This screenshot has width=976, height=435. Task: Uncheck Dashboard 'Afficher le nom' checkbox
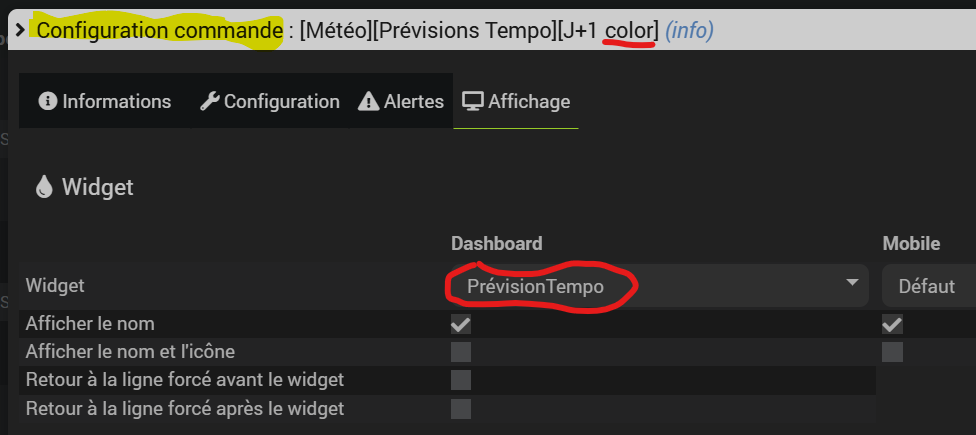point(461,324)
